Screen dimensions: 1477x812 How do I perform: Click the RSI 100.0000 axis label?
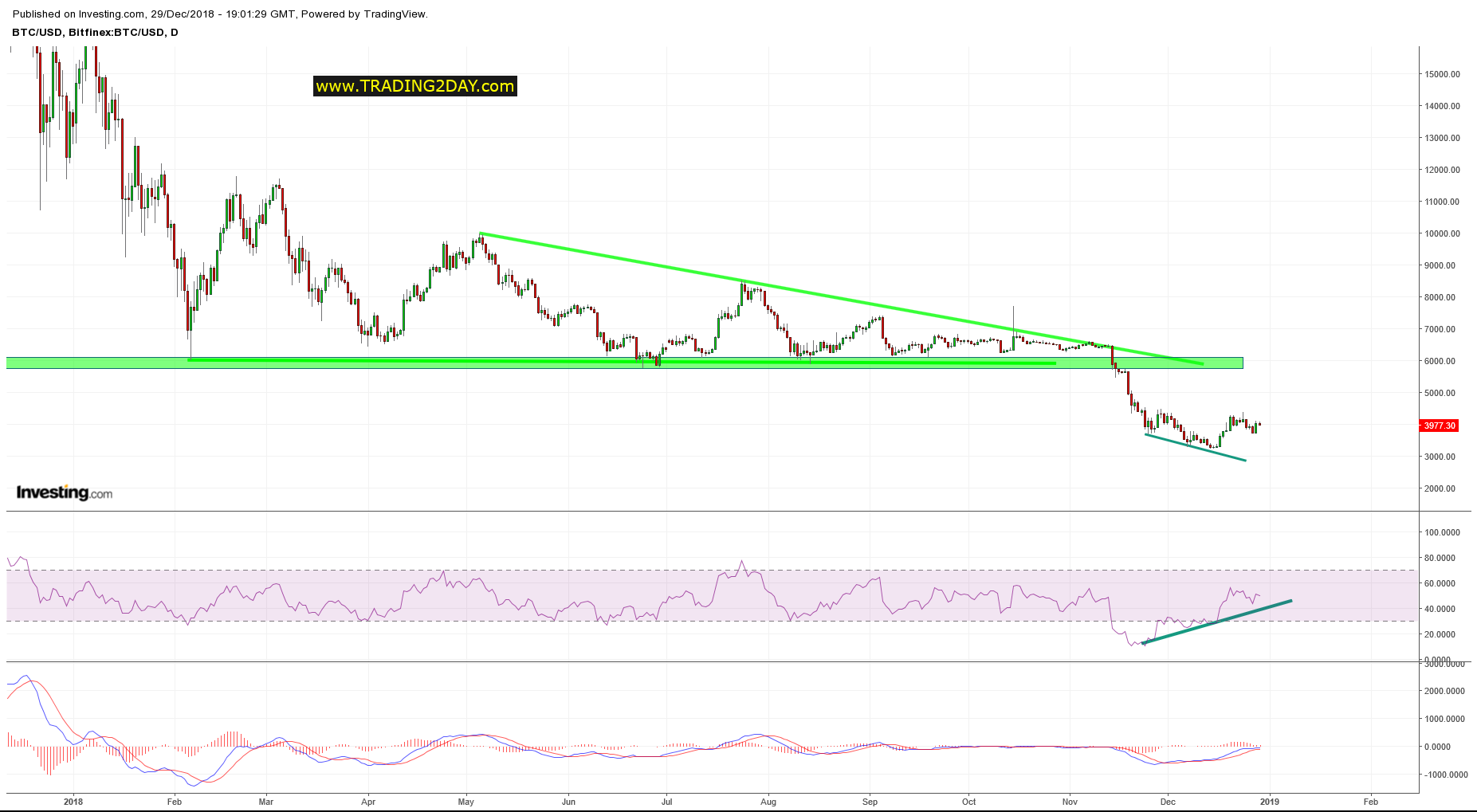click(1443, 532)
